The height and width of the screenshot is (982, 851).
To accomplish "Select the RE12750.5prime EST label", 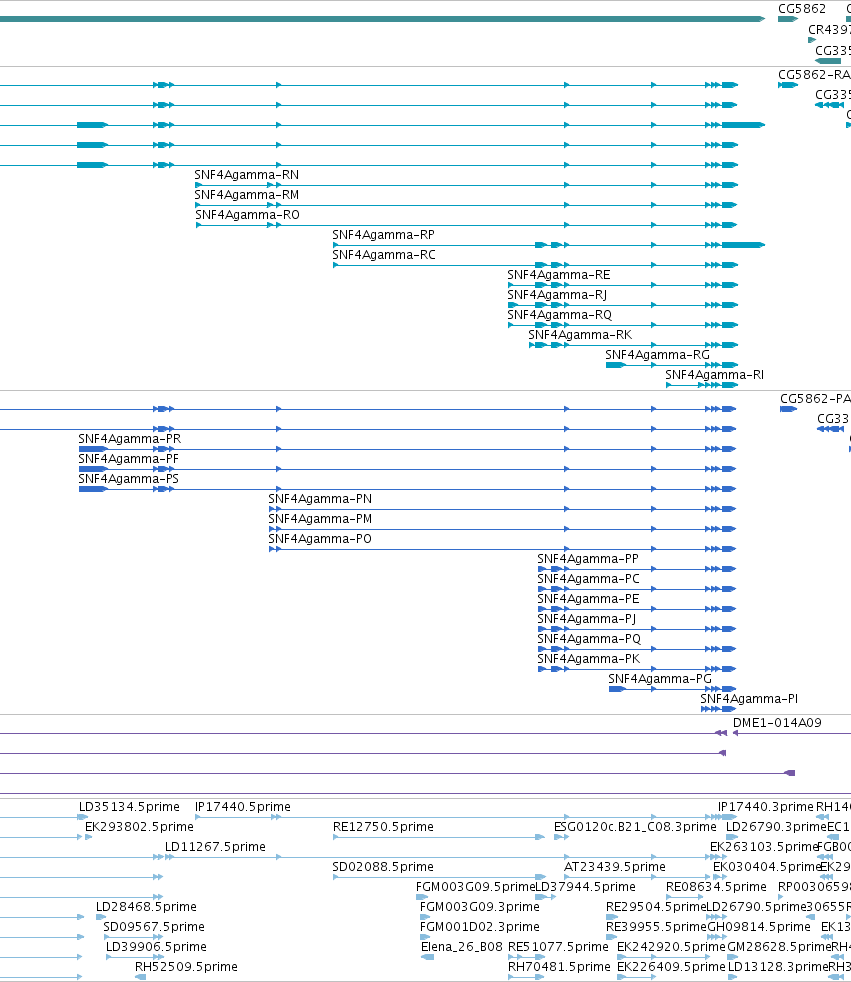I will point(383,827).
